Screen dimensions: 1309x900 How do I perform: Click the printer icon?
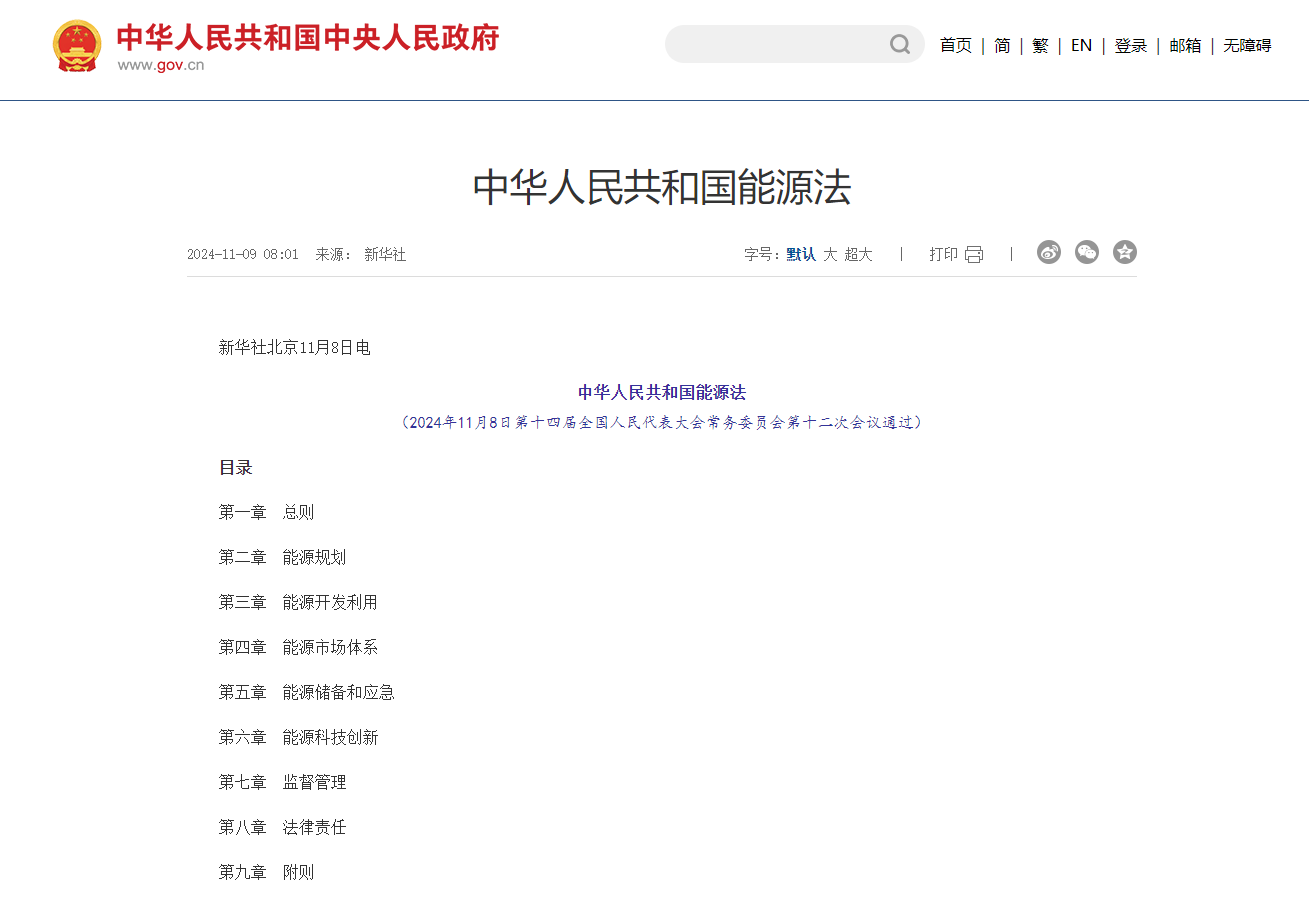click(974, 254)
